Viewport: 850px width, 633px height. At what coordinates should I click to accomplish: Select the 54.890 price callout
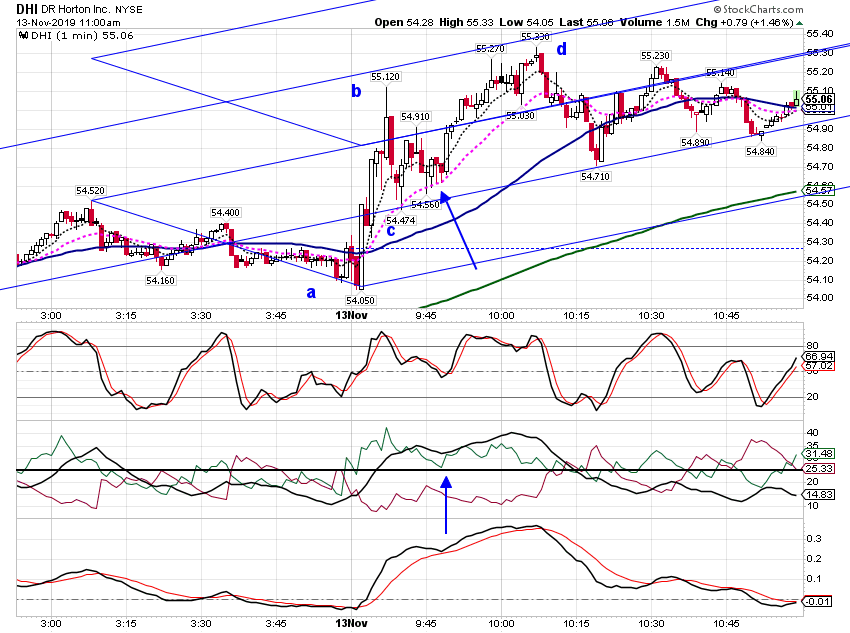point(696,143)
